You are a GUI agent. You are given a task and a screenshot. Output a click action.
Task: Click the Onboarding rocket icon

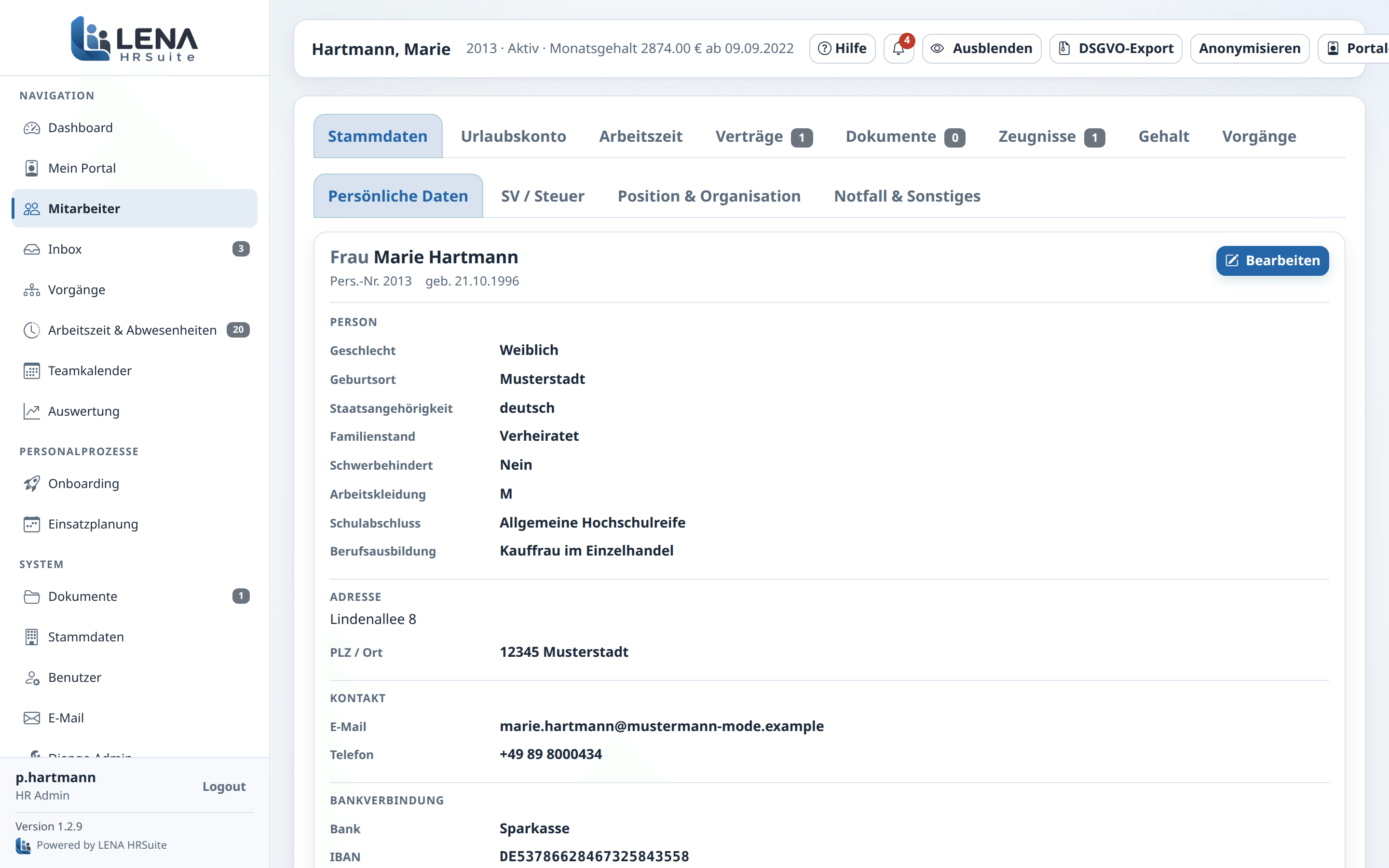tap(31, 483)
